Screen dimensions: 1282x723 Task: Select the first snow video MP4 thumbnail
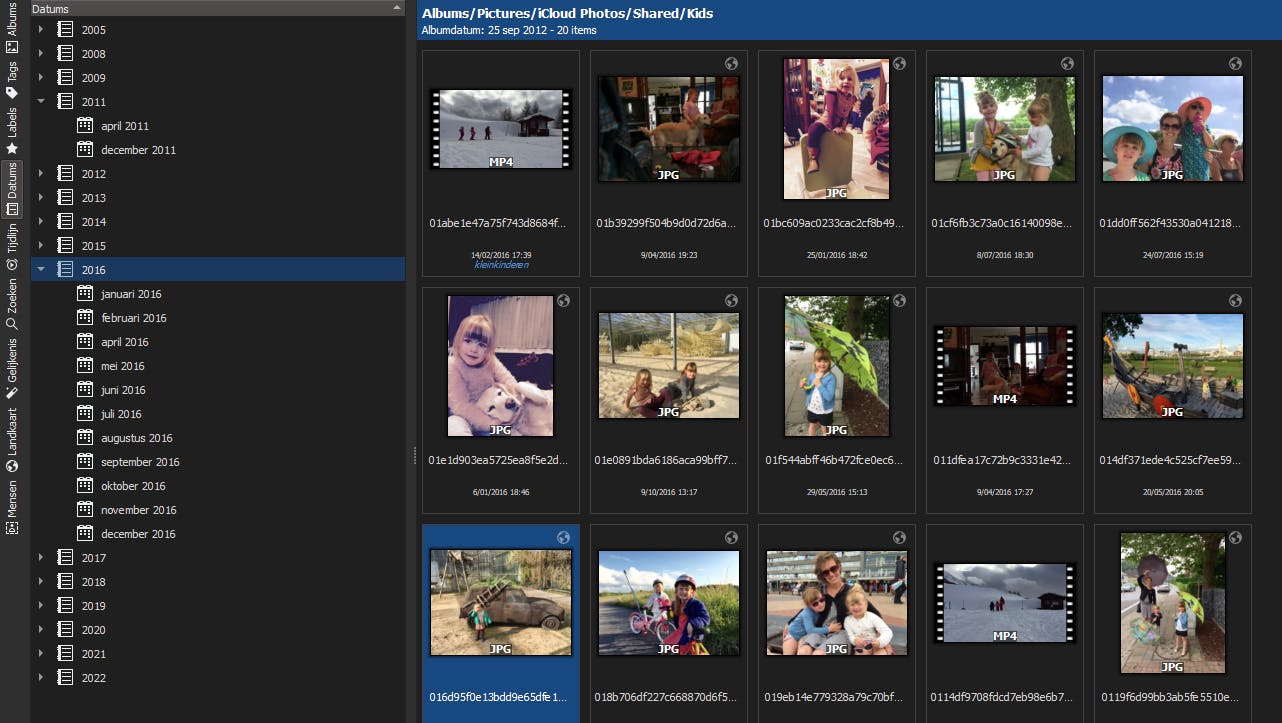pos(501,129)
